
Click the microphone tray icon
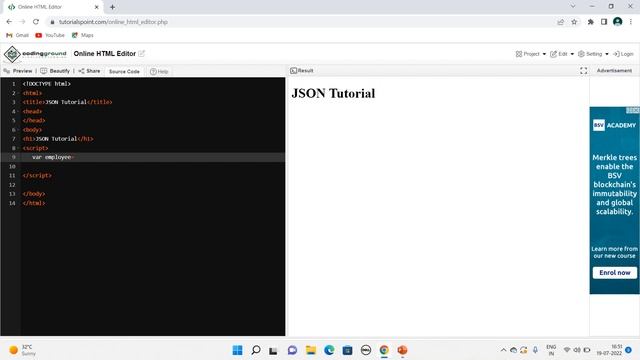pos(535,350)
